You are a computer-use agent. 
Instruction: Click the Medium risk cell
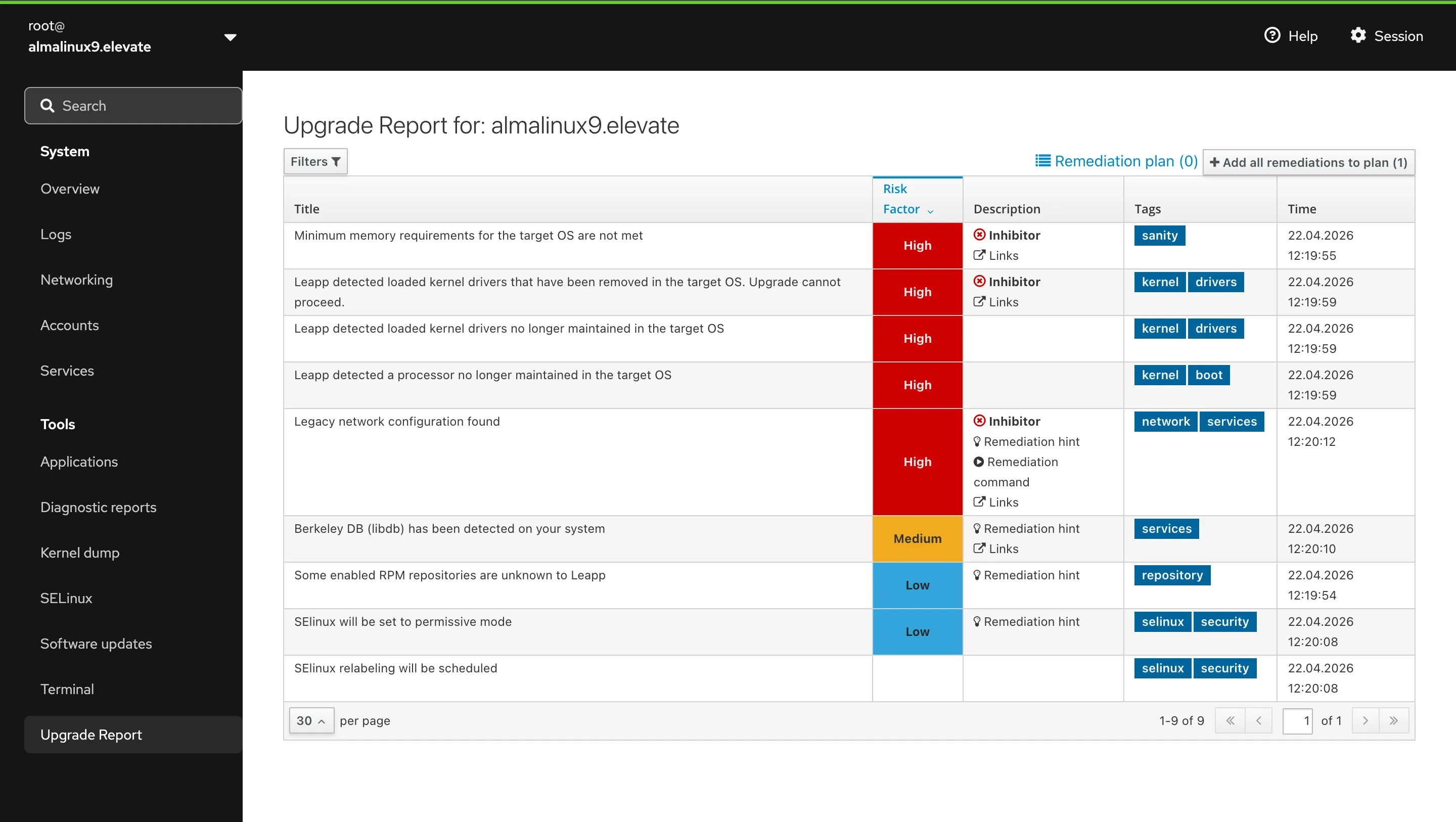[918, 539]
